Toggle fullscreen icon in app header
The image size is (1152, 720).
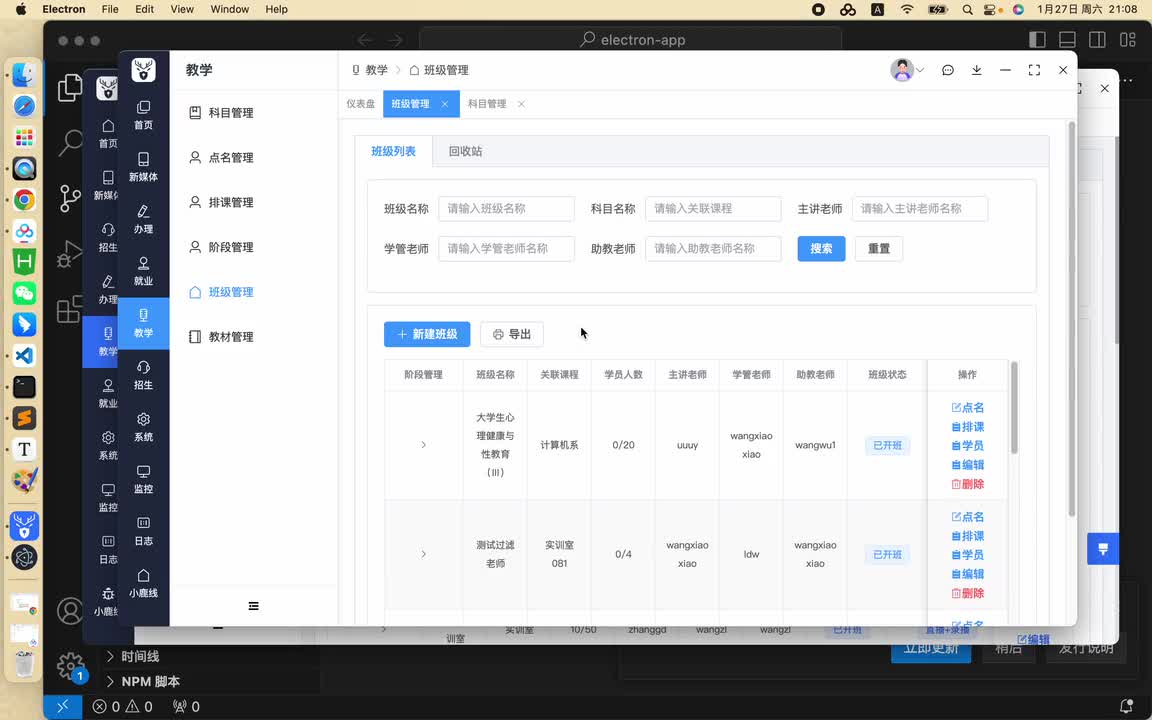click(x=1034, y=70)
